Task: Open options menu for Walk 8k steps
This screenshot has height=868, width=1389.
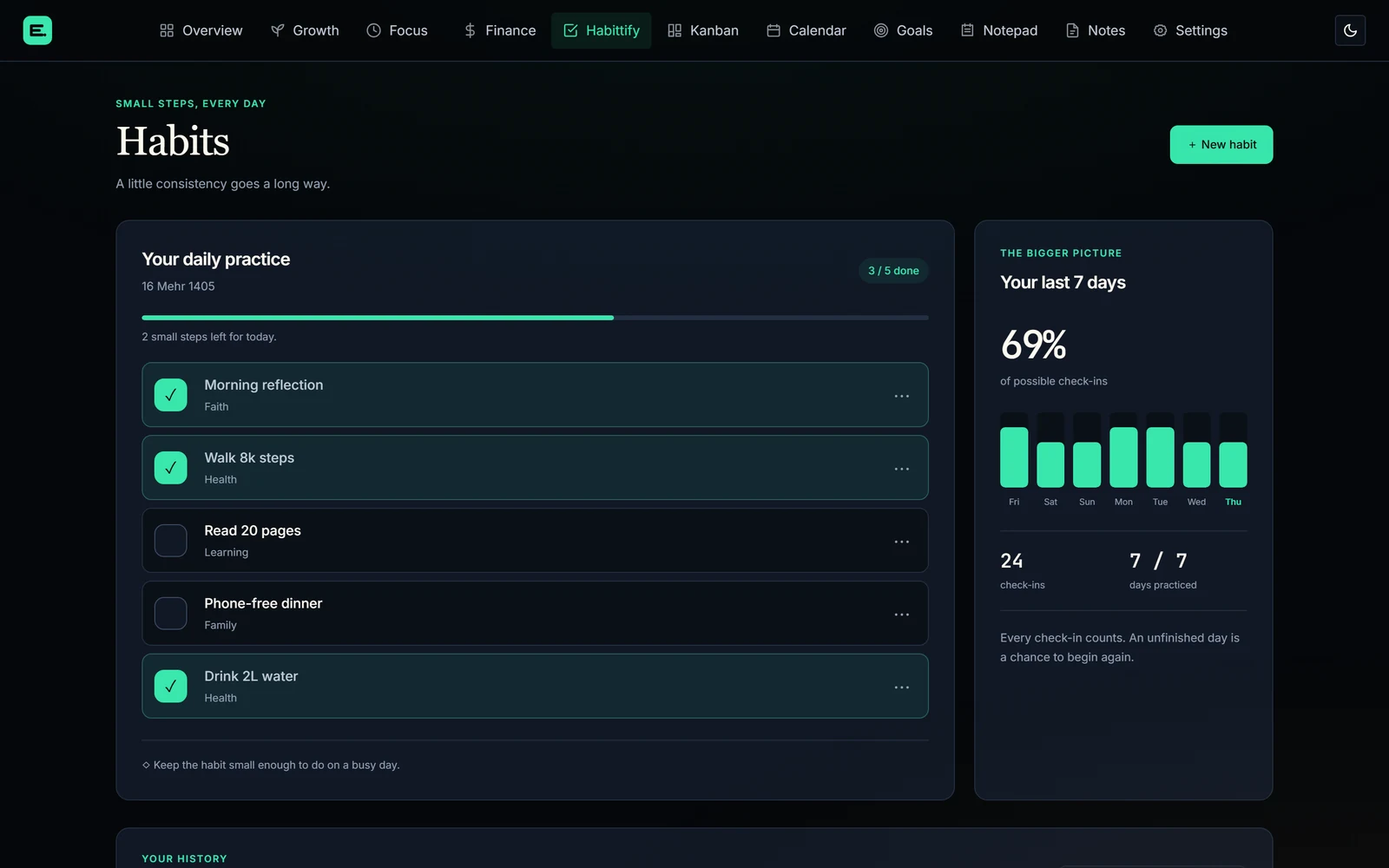Action: tap(902, 469)
